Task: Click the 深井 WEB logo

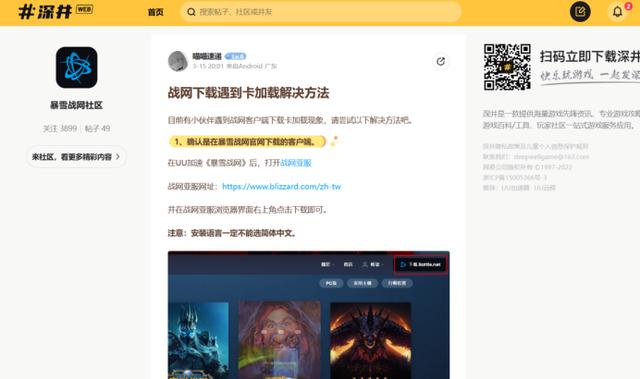Action: pos(56,11)
